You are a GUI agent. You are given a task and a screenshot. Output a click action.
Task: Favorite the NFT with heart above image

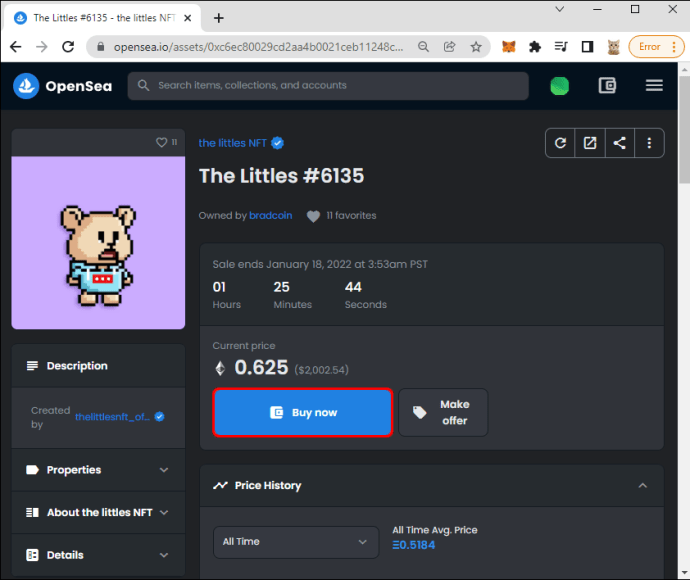pyautogui.click(x=161, y=143)
